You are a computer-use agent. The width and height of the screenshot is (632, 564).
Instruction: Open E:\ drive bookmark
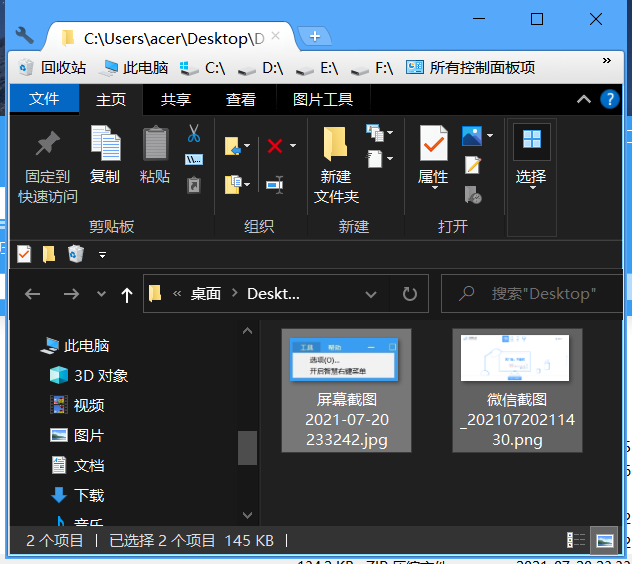(x=317, y=68)
